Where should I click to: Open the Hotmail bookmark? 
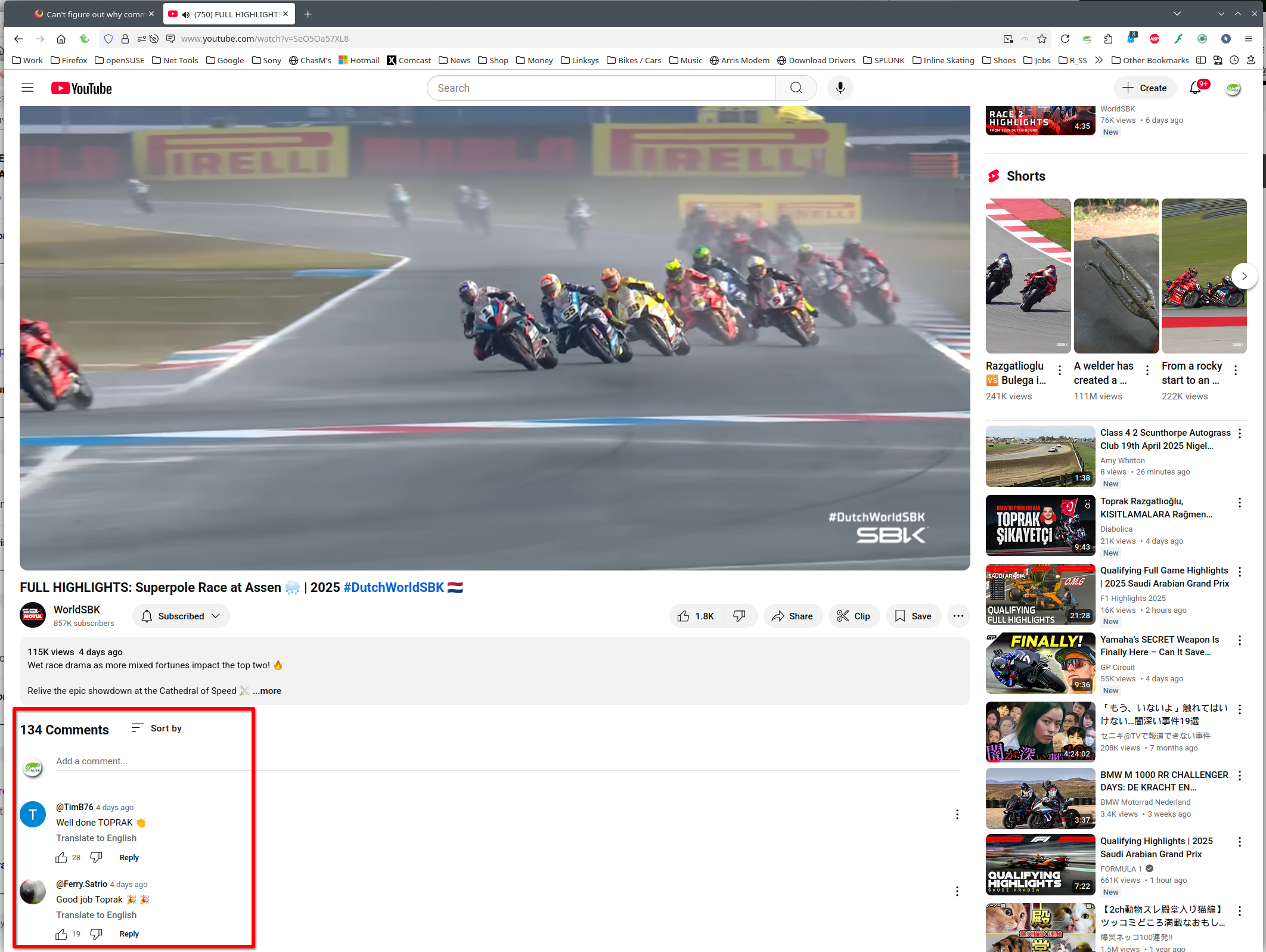click(x=359, y=60)
